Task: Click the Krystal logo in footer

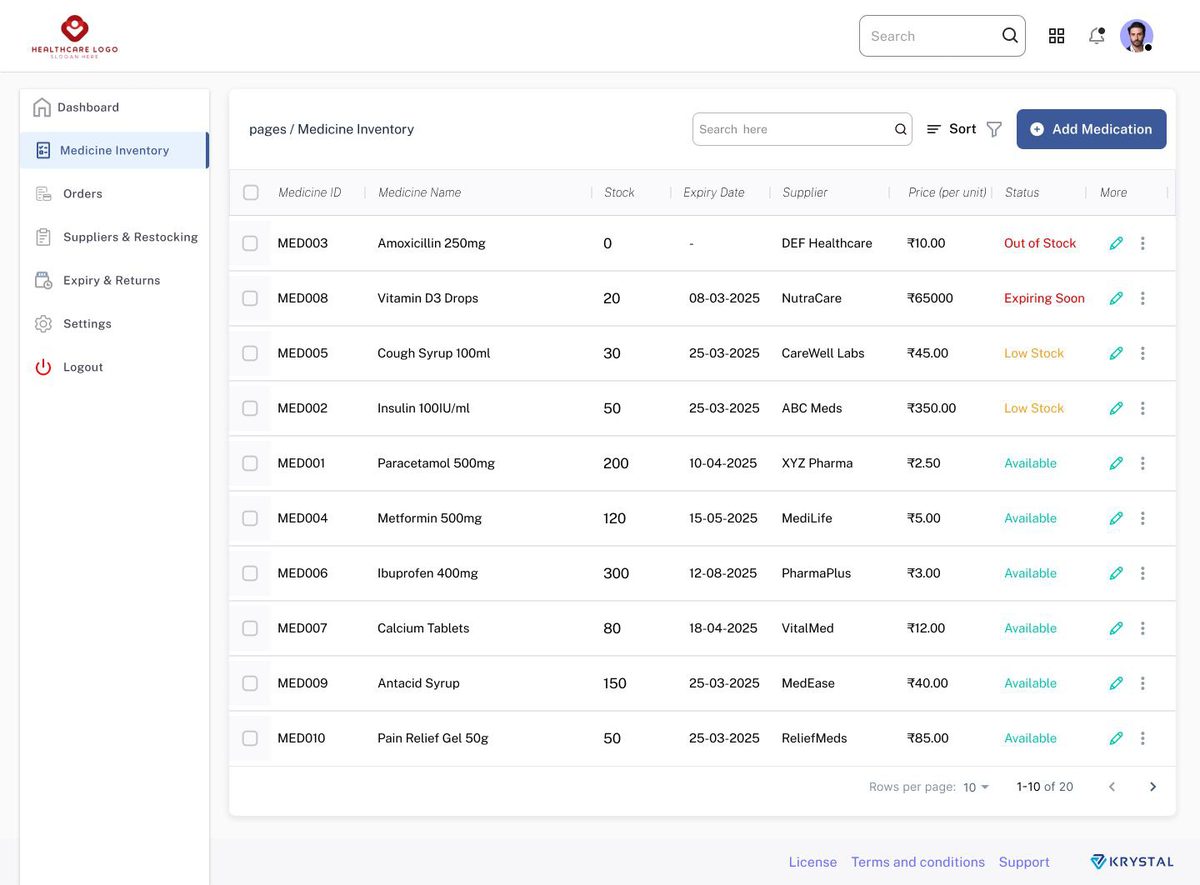Action: [1132, 862]
